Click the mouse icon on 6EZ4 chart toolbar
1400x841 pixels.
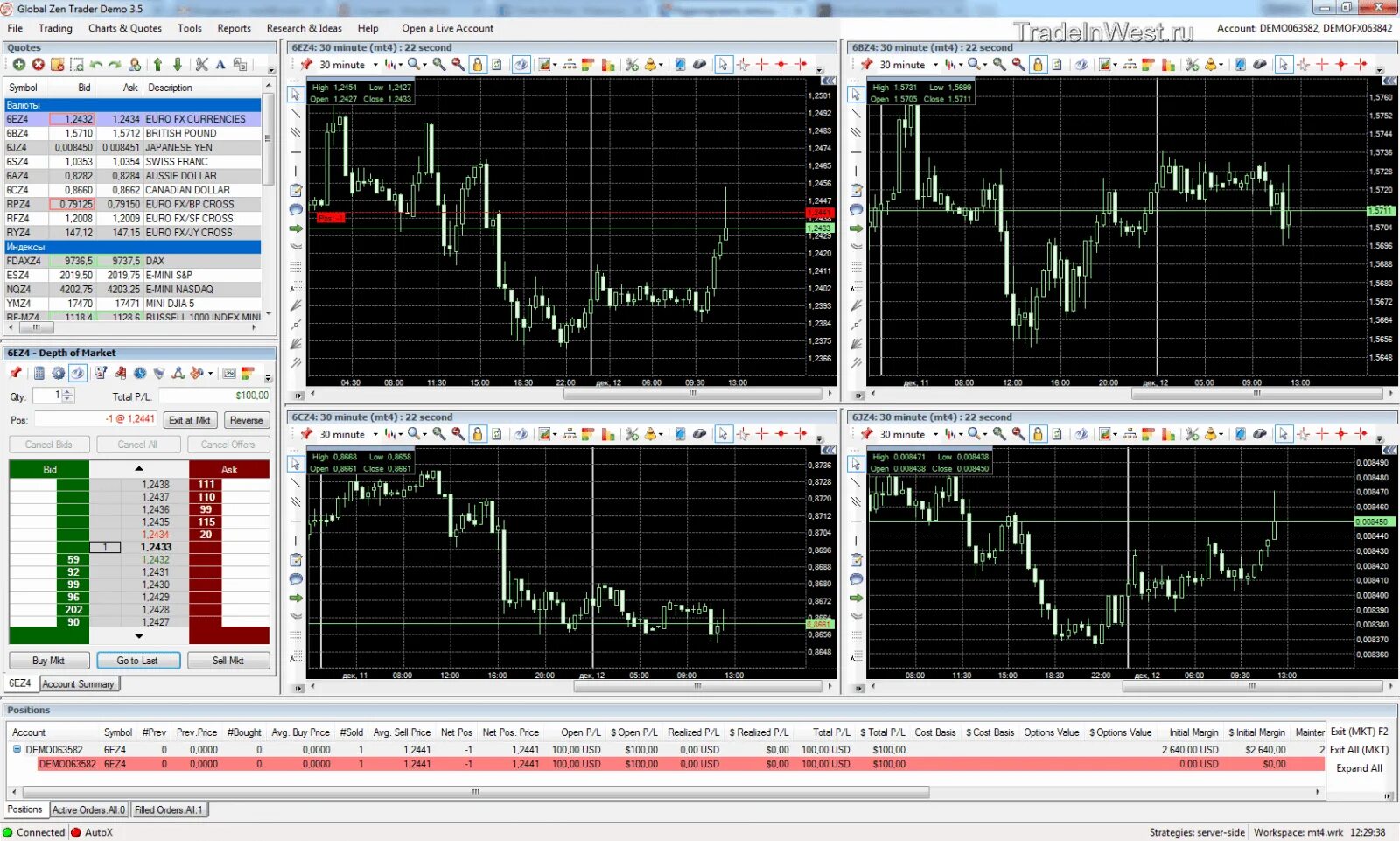700,65
